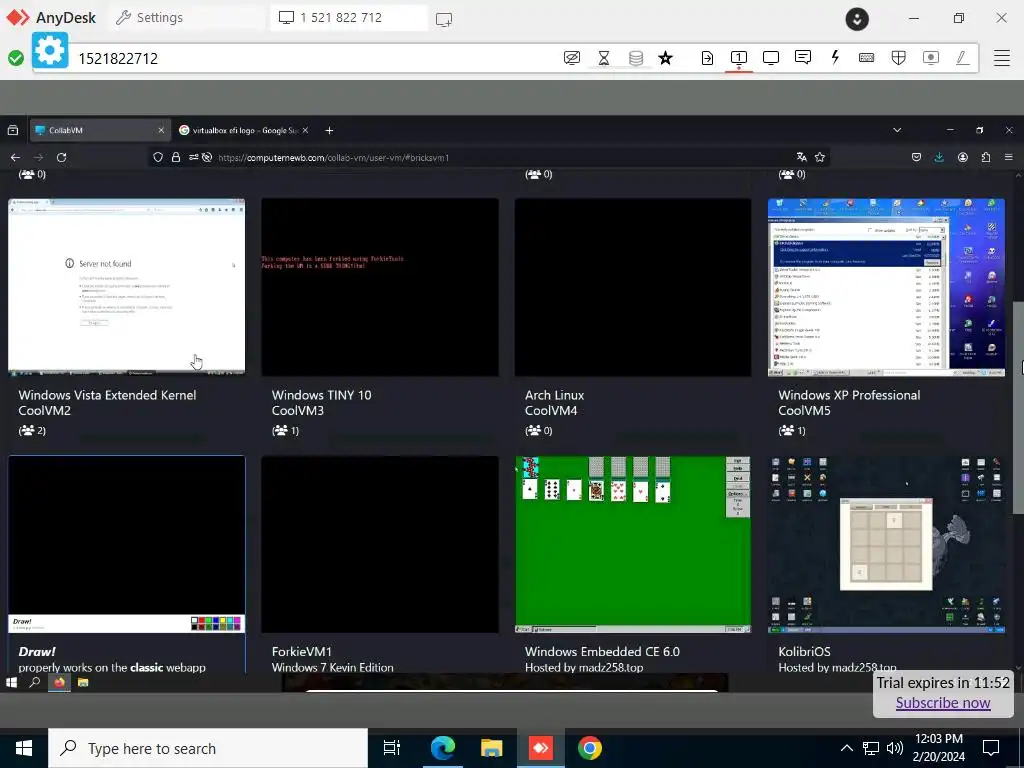Open the file transfer arrow icon in AnyDesk
The image size is (1024, 768).
tap(707, 58)
